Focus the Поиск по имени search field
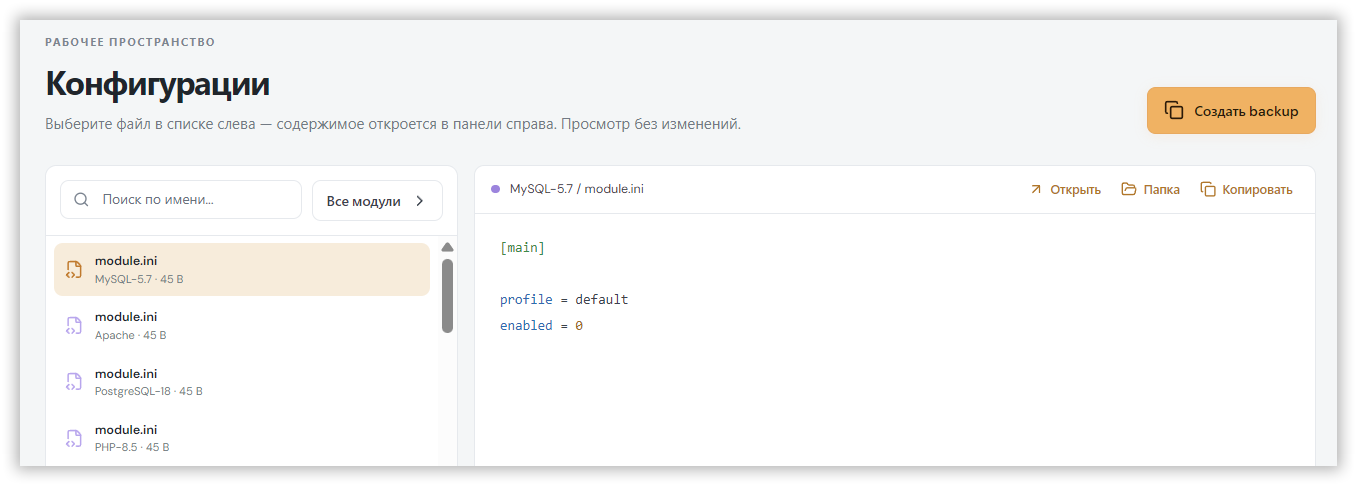Viewport: 1357px width, 486px height. (x=181, y=200)
